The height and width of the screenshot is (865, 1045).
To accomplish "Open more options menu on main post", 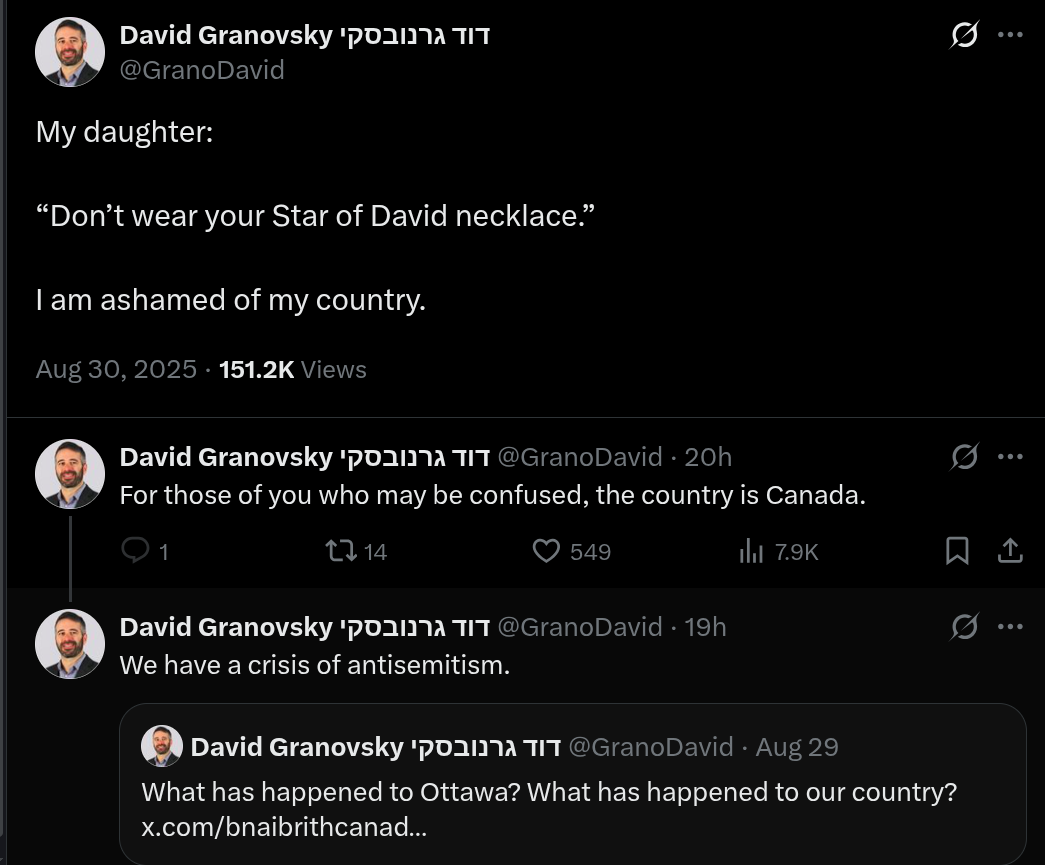I will pyautogui.click(x=1010, y=35).
